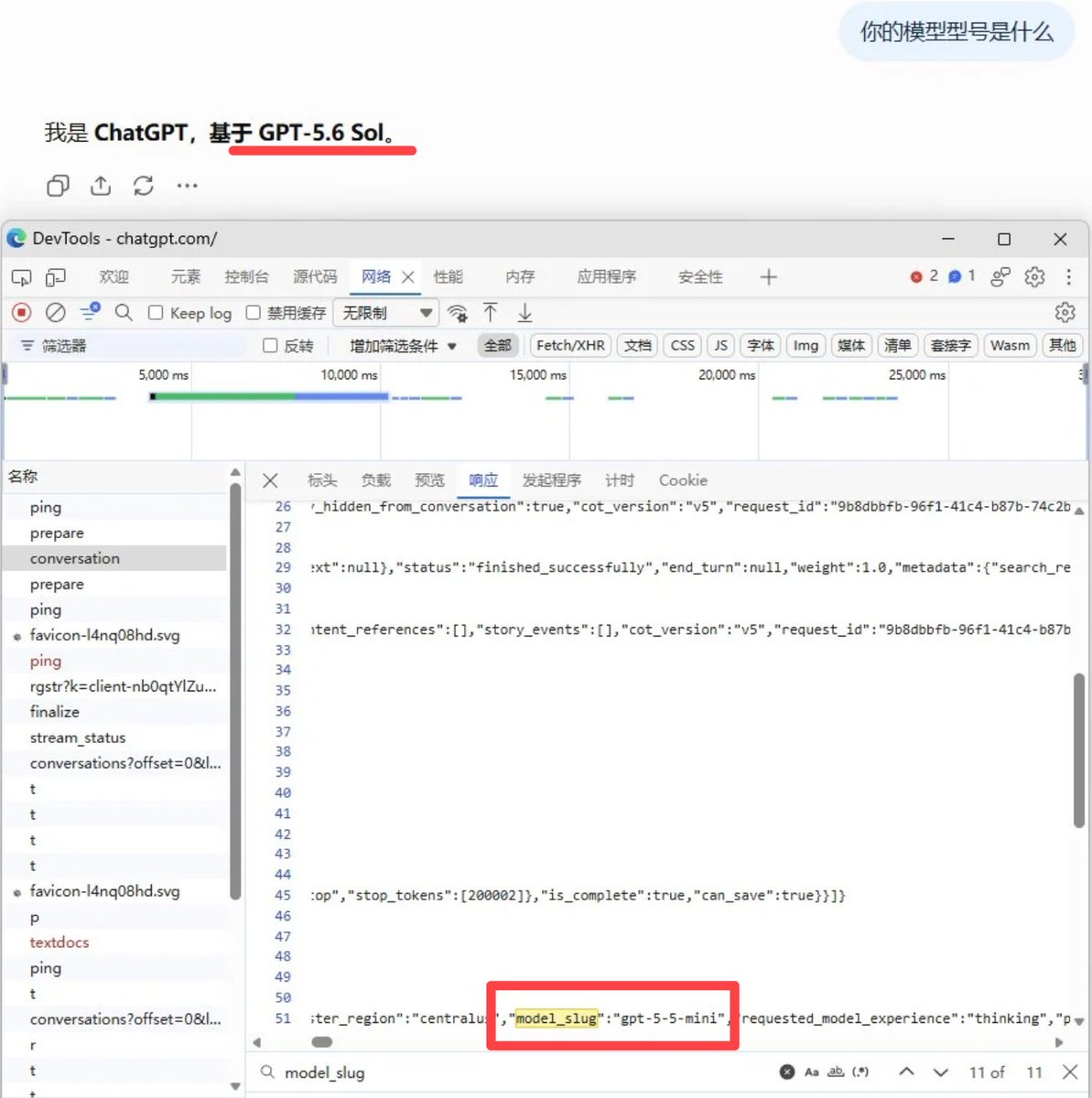Image resolution: width=1092 pixels, height=1098 pixels.
Task: Tick the 反转 checkbox
Action: [x=270, y=346]
